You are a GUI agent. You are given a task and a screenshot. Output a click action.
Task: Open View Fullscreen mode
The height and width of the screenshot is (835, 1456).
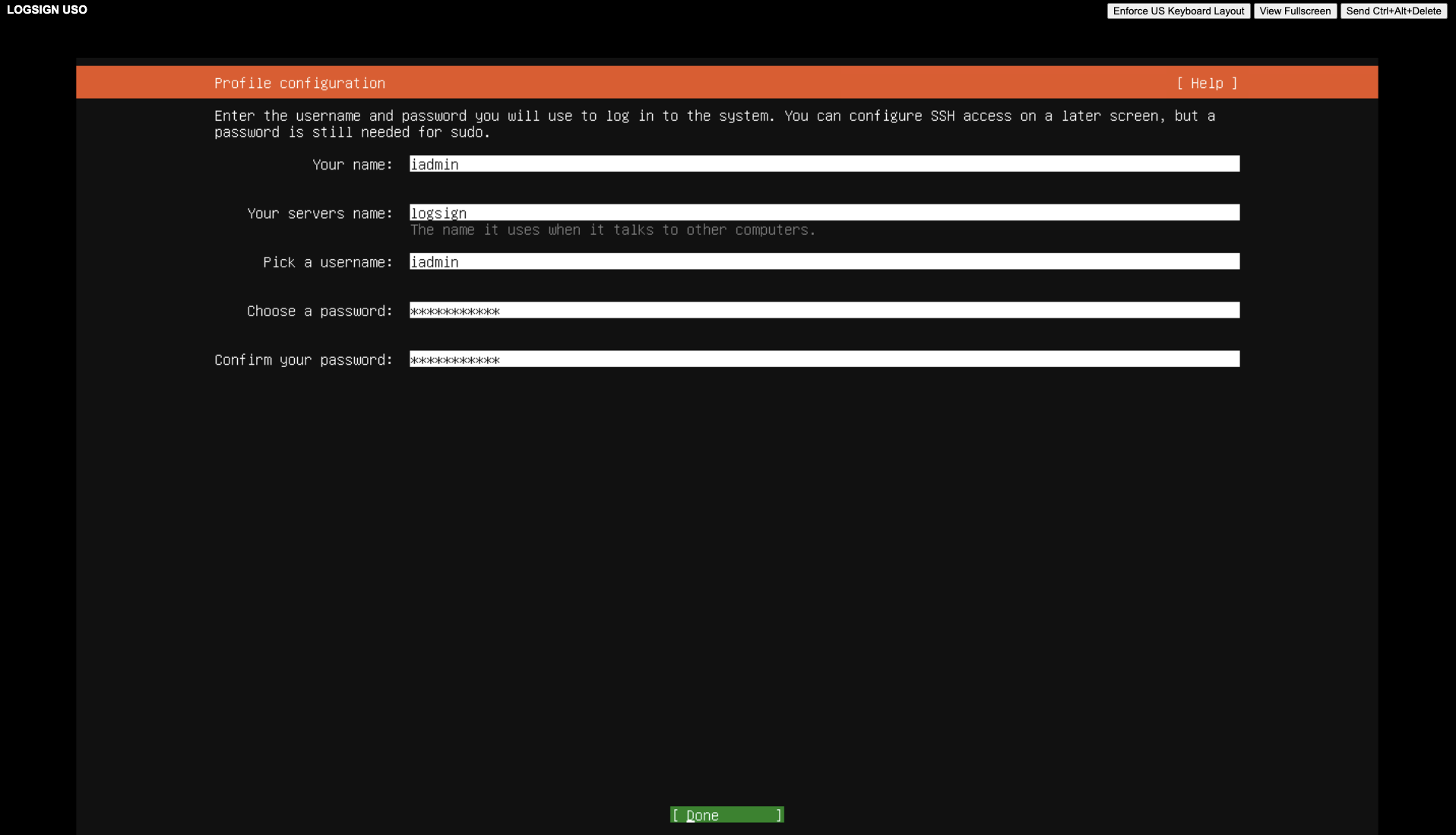tap(1295, 11)
